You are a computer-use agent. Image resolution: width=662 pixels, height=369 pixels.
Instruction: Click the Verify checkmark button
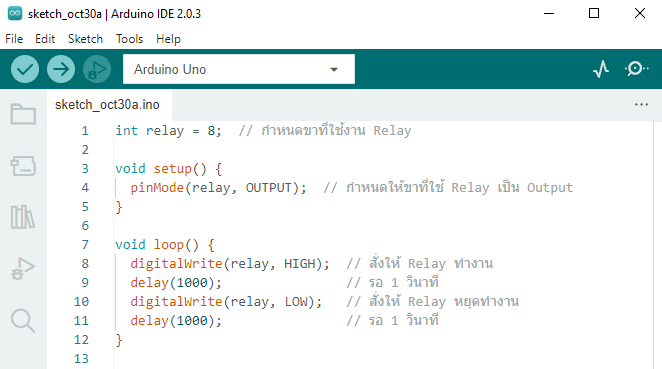25,69
